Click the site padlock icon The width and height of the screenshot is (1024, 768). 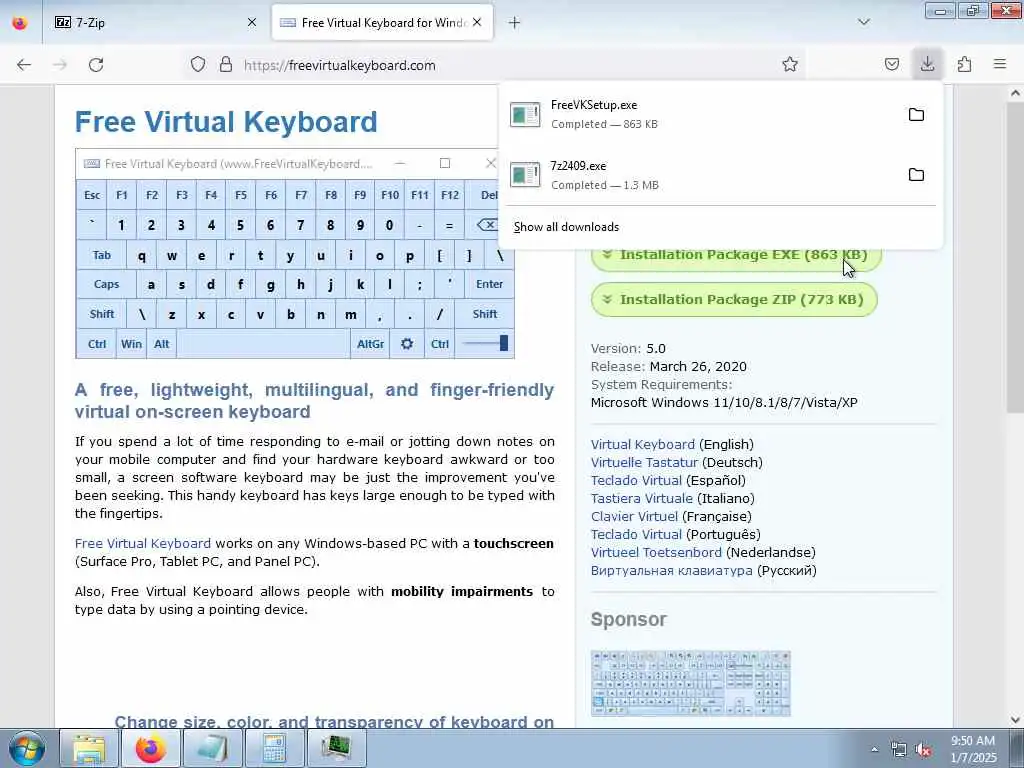(226, 65)
